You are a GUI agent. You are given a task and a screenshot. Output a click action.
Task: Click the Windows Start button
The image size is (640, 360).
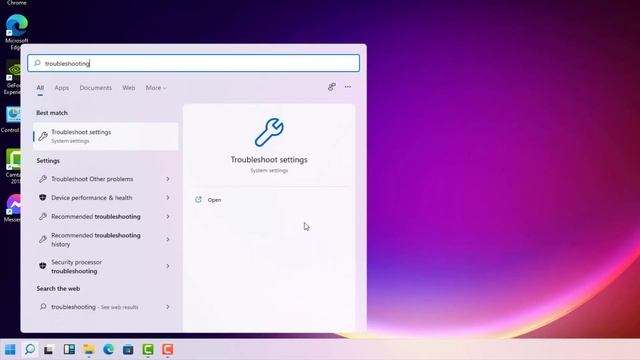pyautogui.click(x=10, y=349)
